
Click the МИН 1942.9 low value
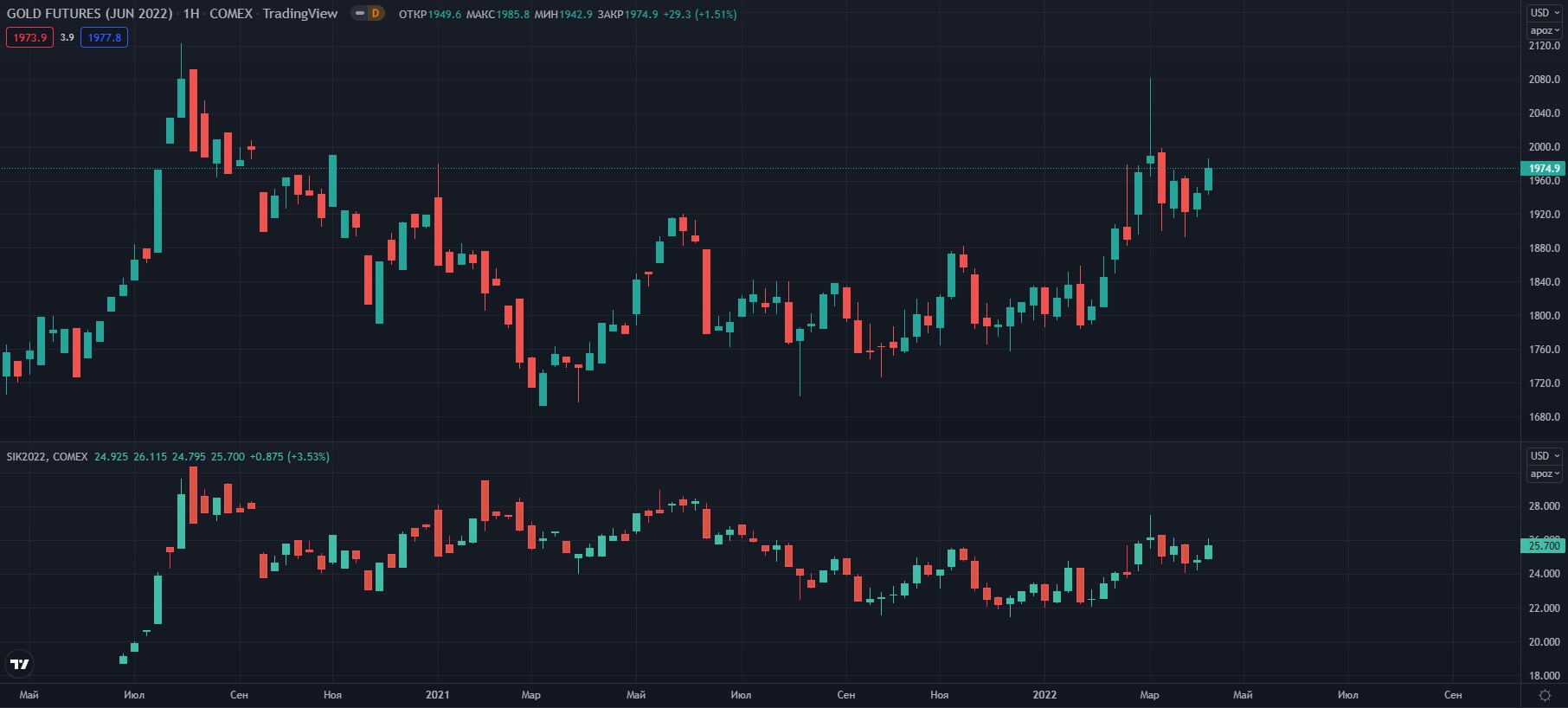point(563,14)
